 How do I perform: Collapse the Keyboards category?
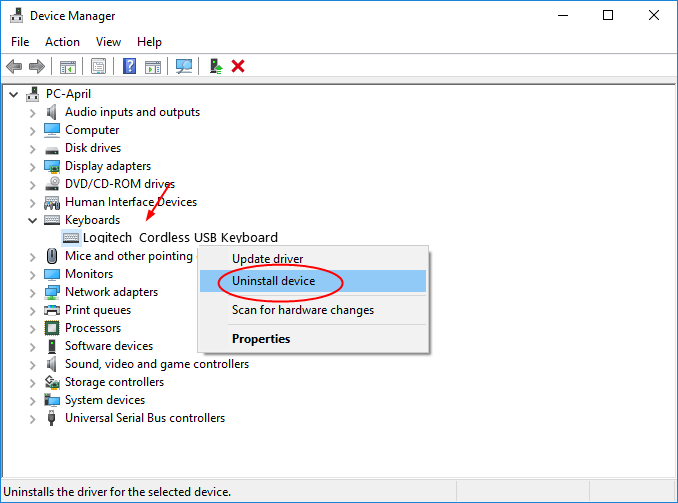coord(32,220)
